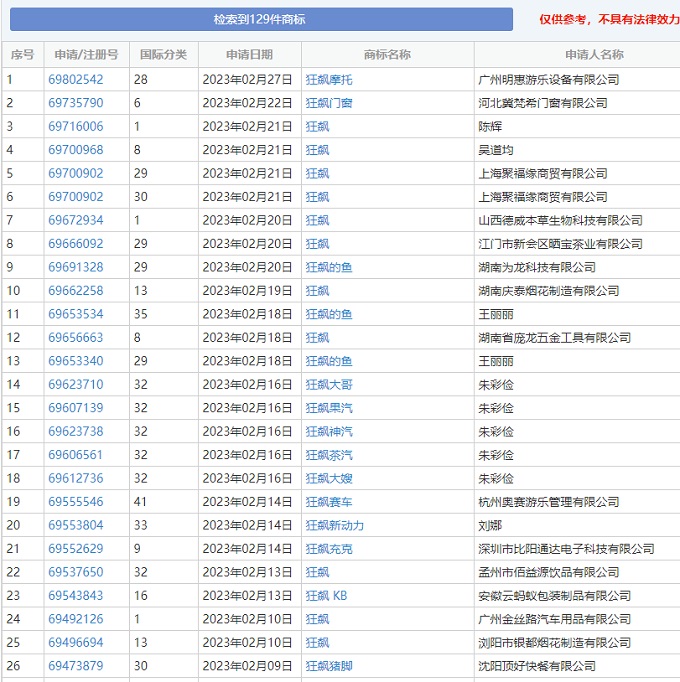
Task: Click the 商标名称 column header
Action: pyautogui.click(x=387, y=55)
